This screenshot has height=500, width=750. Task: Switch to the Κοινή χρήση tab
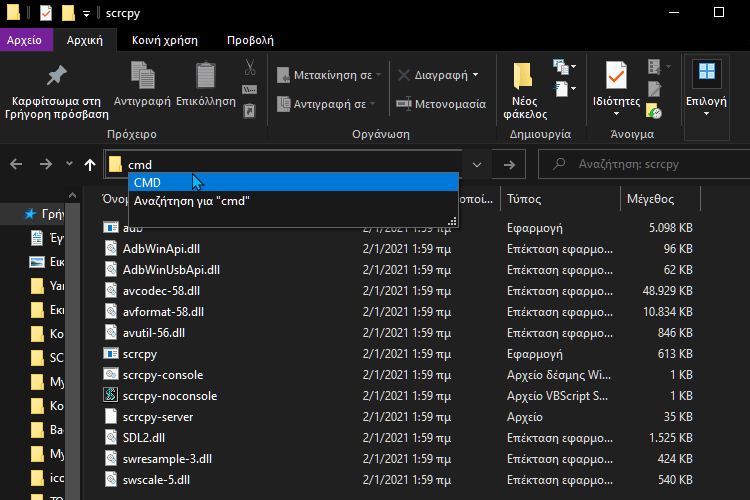pyautogui.click(x=165, y=40)
